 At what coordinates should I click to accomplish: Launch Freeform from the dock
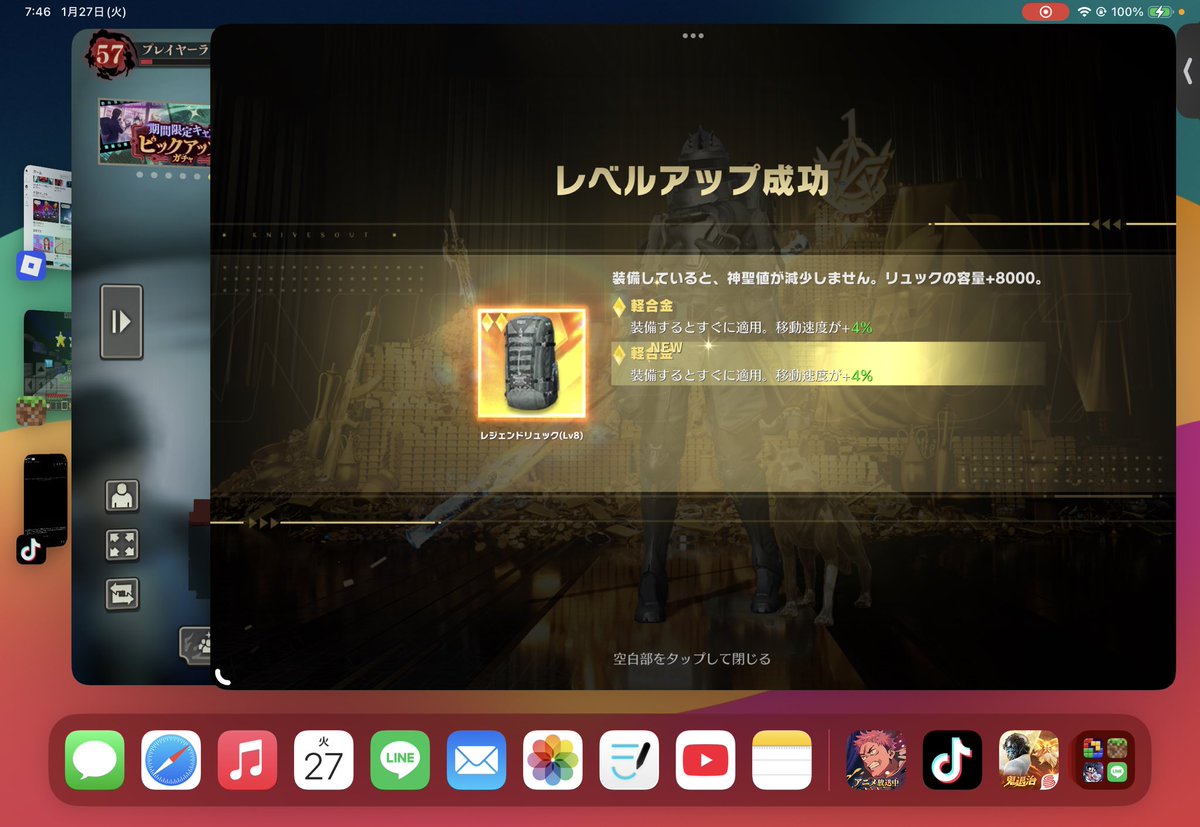[629, 760]
